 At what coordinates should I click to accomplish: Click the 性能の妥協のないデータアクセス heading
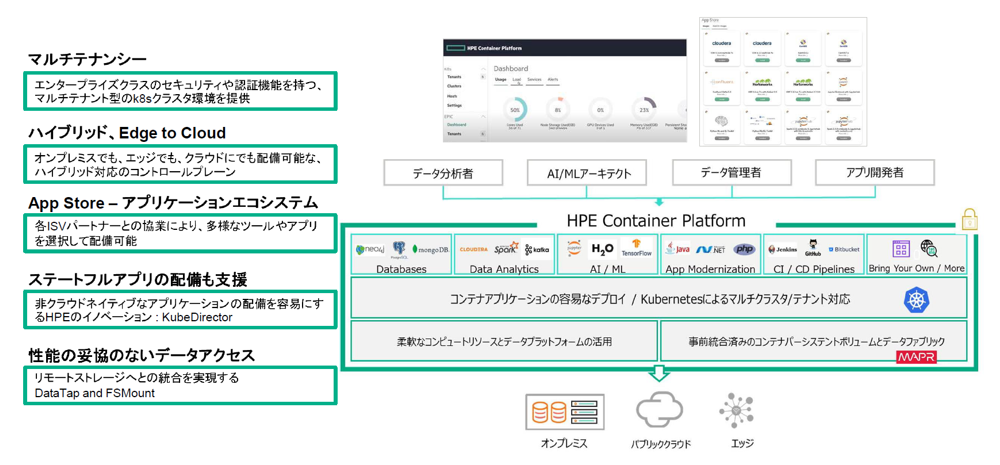pyautogui.click(x=142, y=353)
